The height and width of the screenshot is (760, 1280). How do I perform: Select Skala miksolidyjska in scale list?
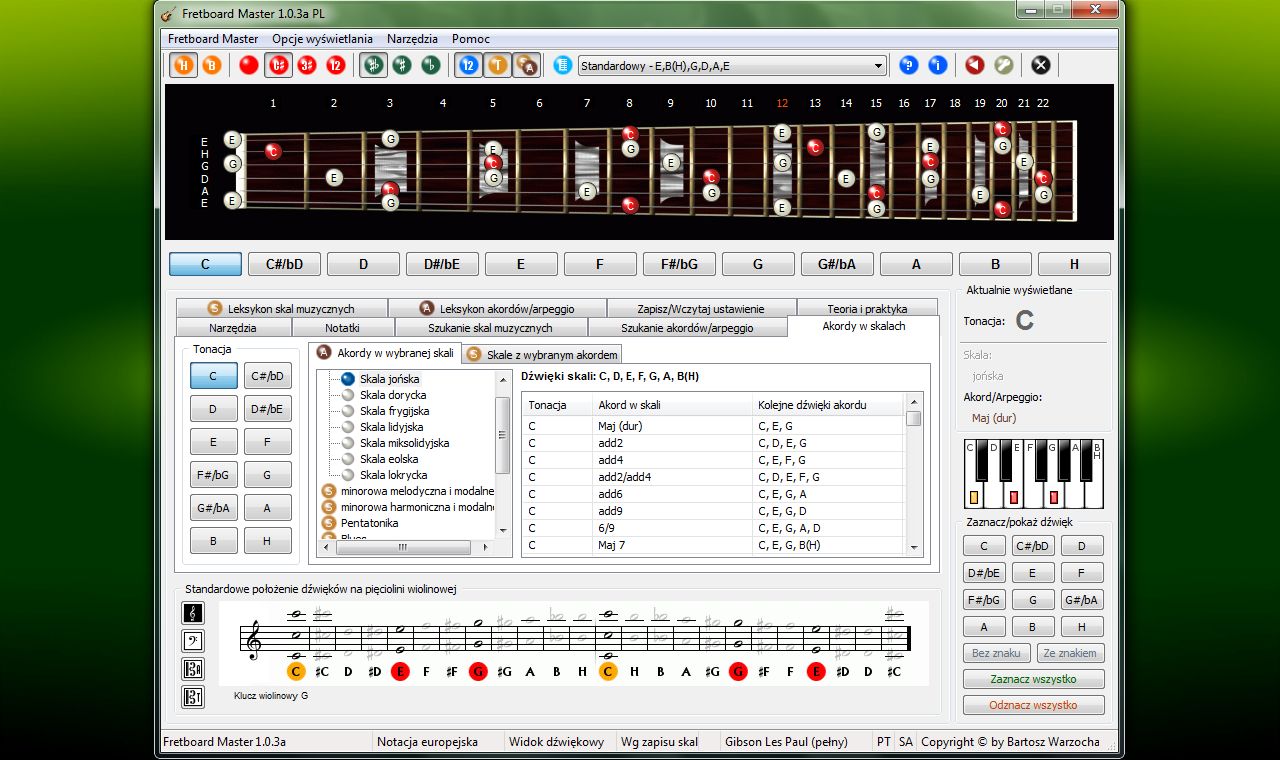pyautogui.click(x=394, y=443)
